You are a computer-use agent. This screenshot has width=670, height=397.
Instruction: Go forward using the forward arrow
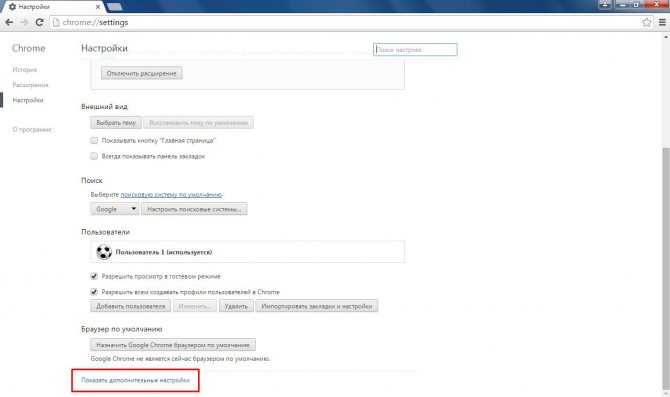click(x=24, y=22)
